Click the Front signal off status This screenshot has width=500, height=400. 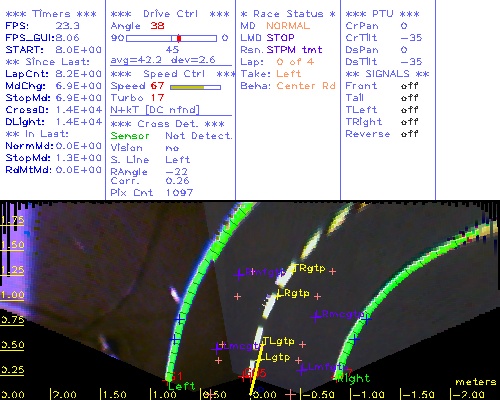tap(410, 86)
